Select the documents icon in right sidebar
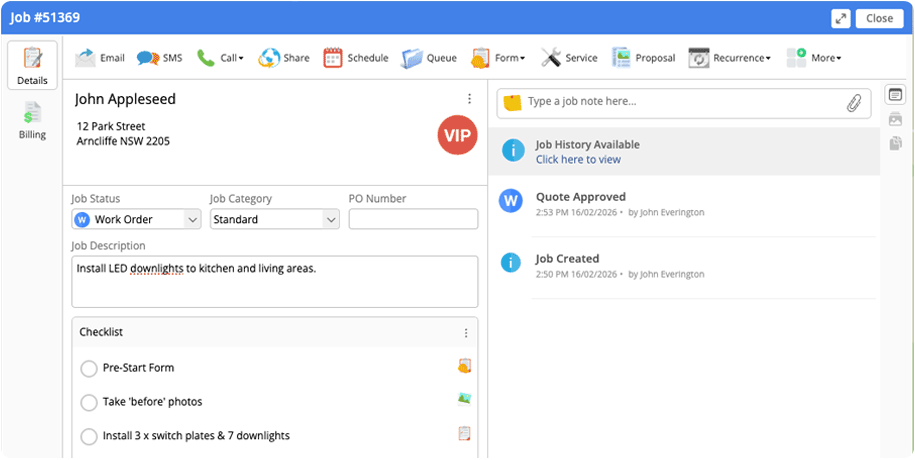 click(896, 143)
